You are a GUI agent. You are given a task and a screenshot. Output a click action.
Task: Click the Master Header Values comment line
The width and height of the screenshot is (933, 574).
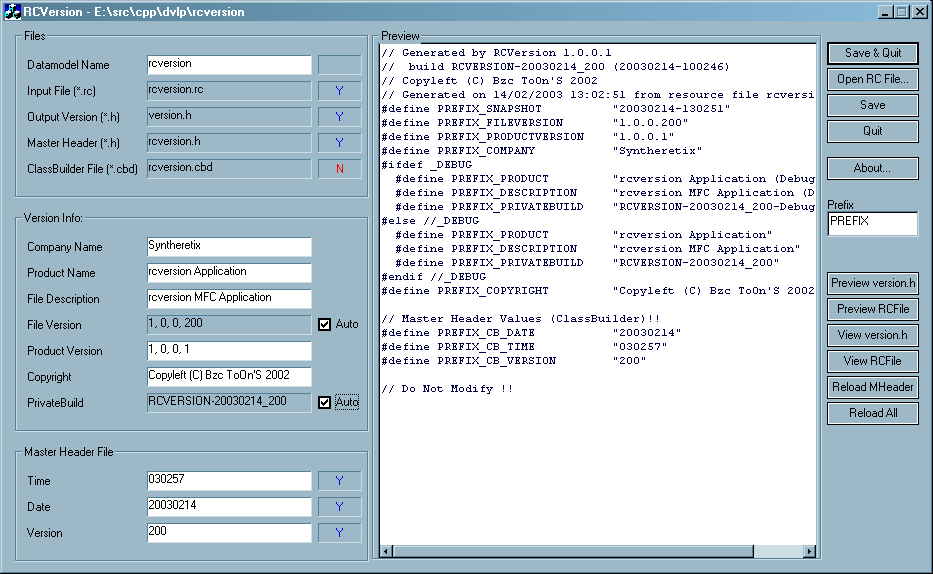pos(521,318)
